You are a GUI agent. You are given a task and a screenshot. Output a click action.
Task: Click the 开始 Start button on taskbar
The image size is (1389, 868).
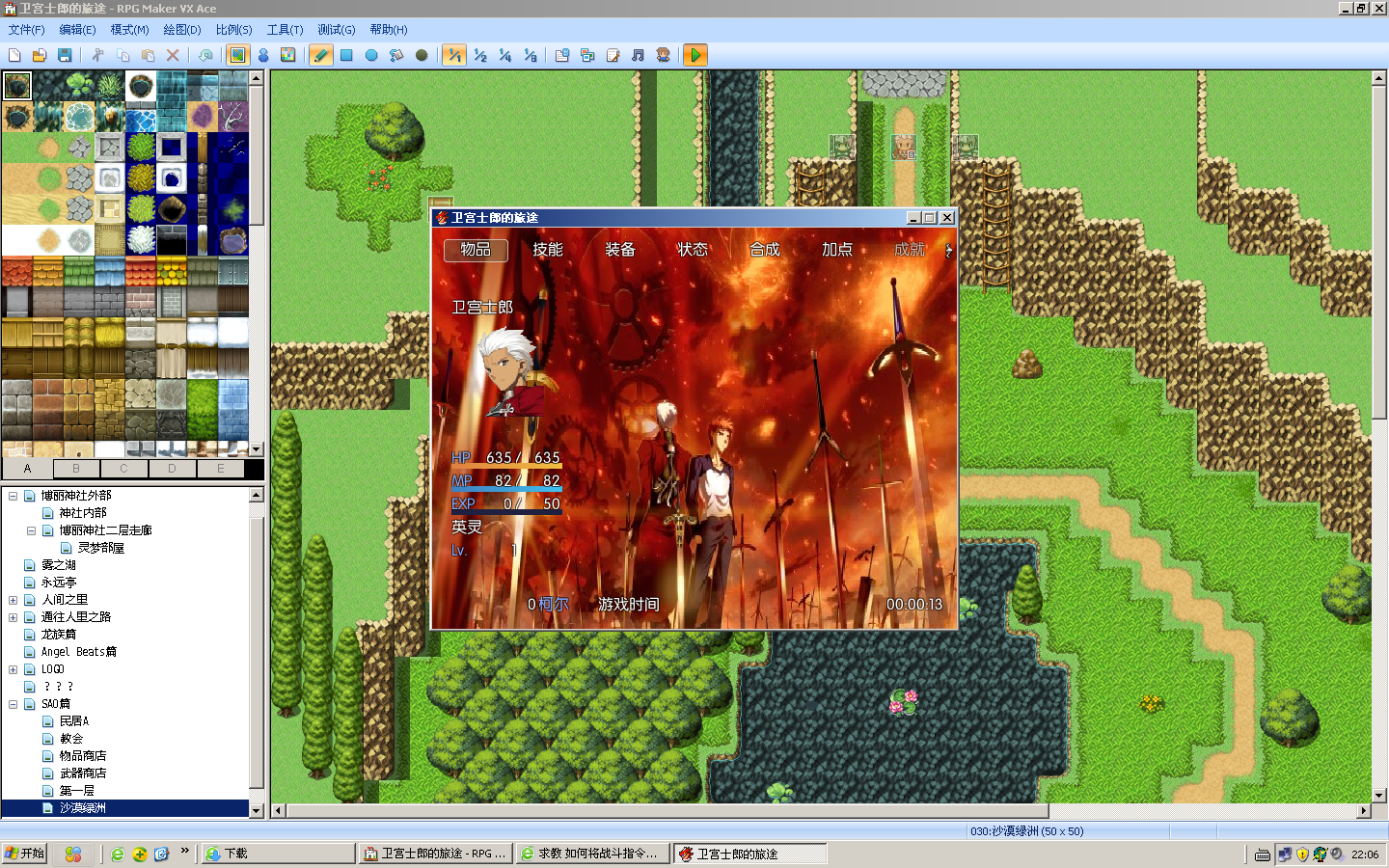point(25,854)
